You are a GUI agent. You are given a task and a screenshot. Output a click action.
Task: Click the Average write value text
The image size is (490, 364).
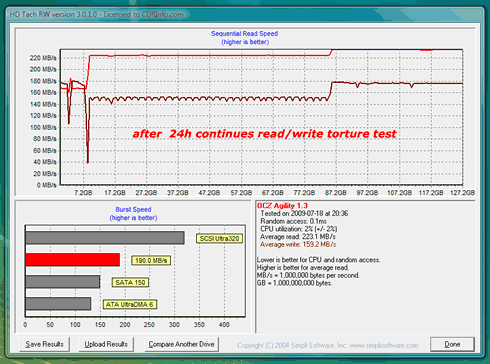pos(298,244)
